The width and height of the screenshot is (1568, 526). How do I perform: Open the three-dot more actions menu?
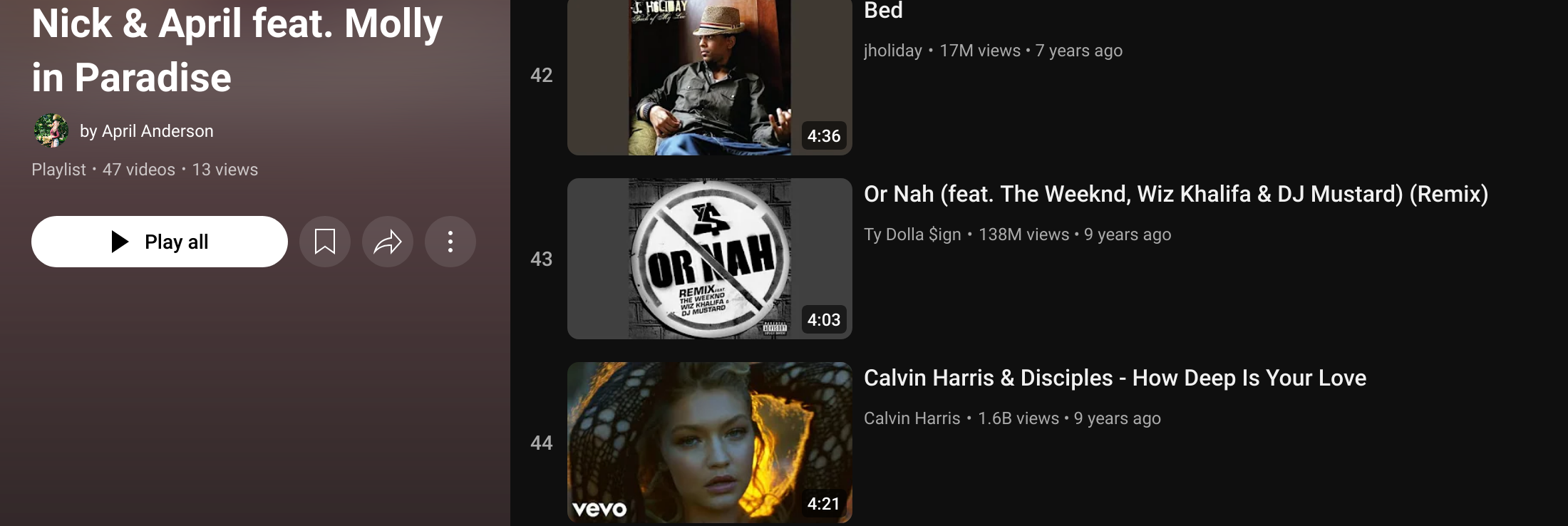[x=450, y=242]
